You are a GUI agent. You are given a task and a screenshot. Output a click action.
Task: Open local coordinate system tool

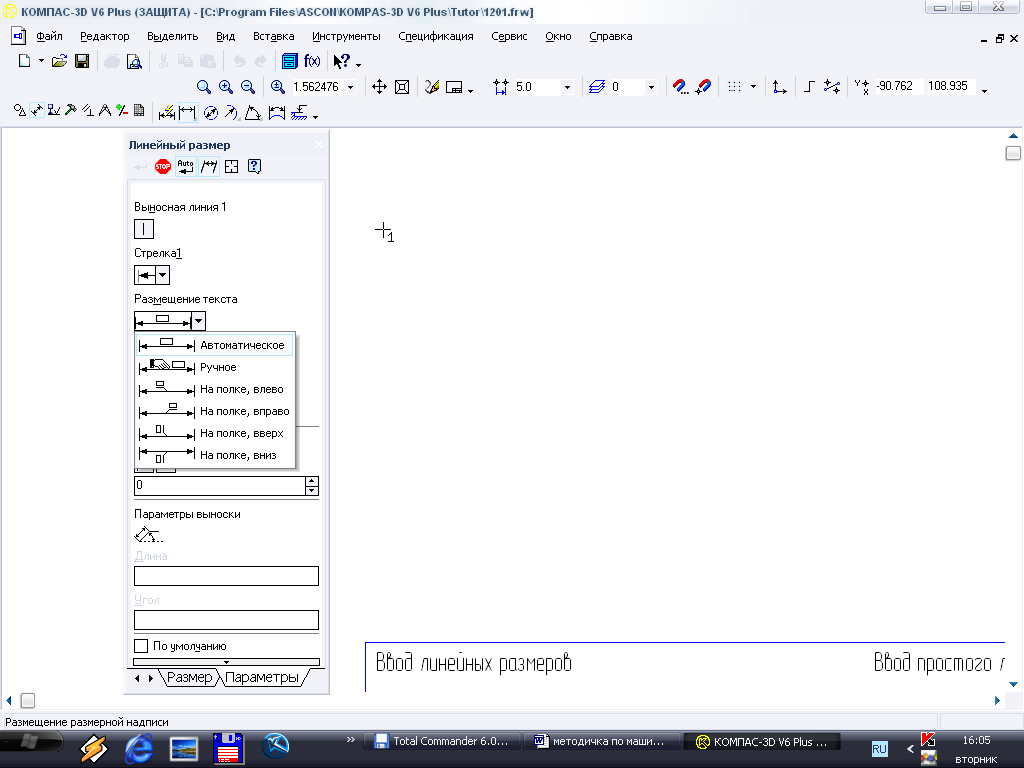tap(779, 87)
